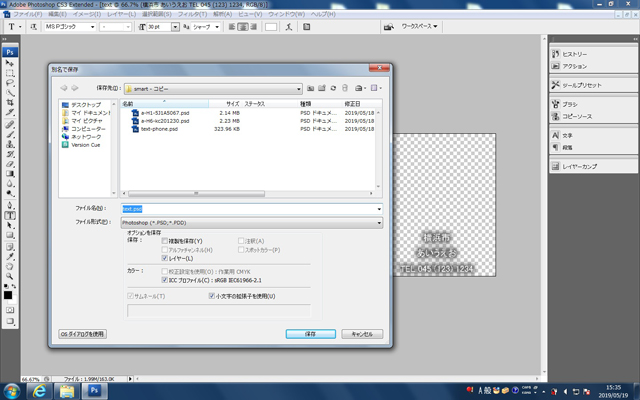Open the view menu icon in dialog toolbar
This screenshot has width=640, height=400.
click(373, 88)
